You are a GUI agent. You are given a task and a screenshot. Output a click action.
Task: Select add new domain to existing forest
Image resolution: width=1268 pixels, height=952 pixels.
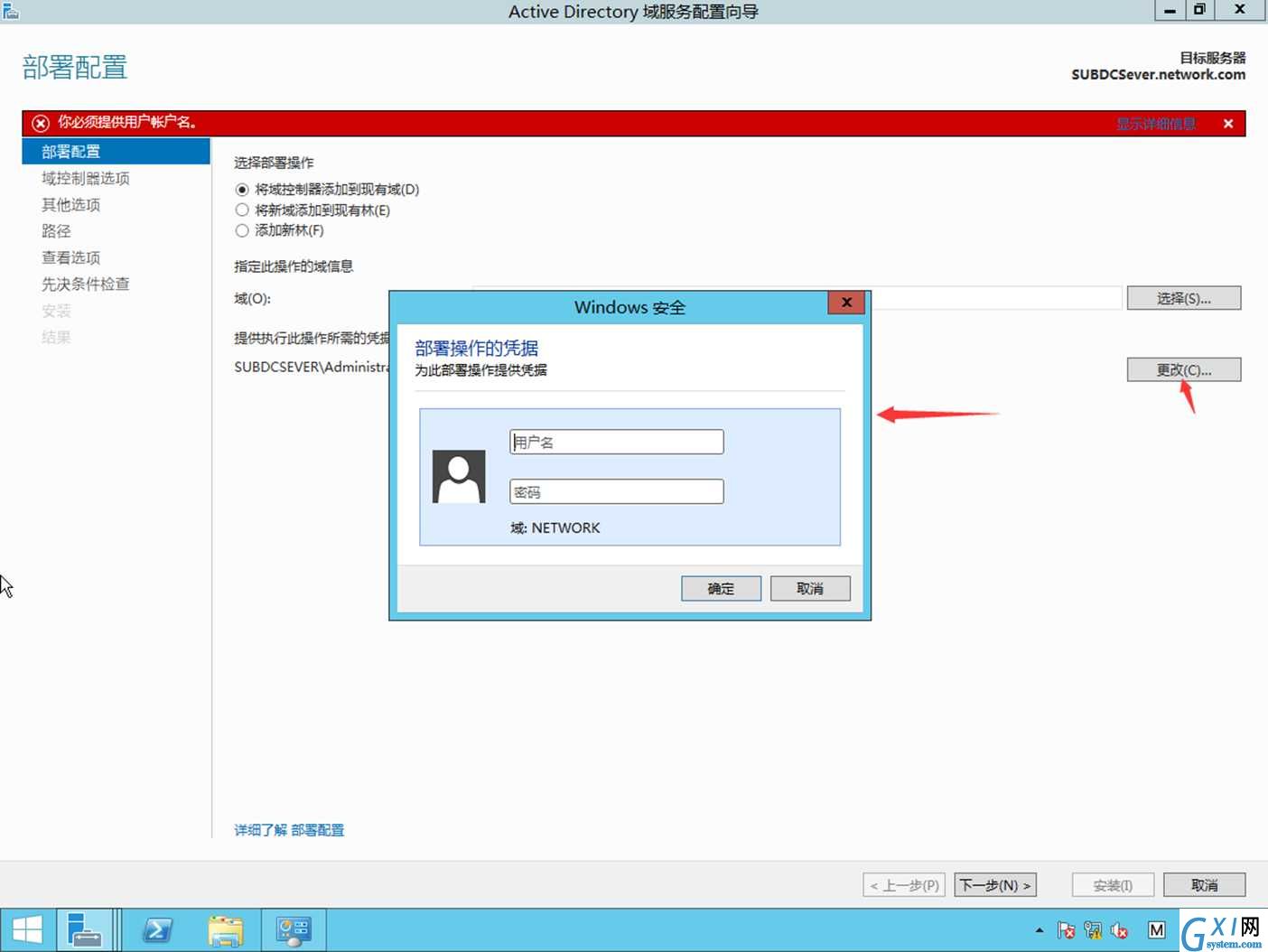(312, 210)
